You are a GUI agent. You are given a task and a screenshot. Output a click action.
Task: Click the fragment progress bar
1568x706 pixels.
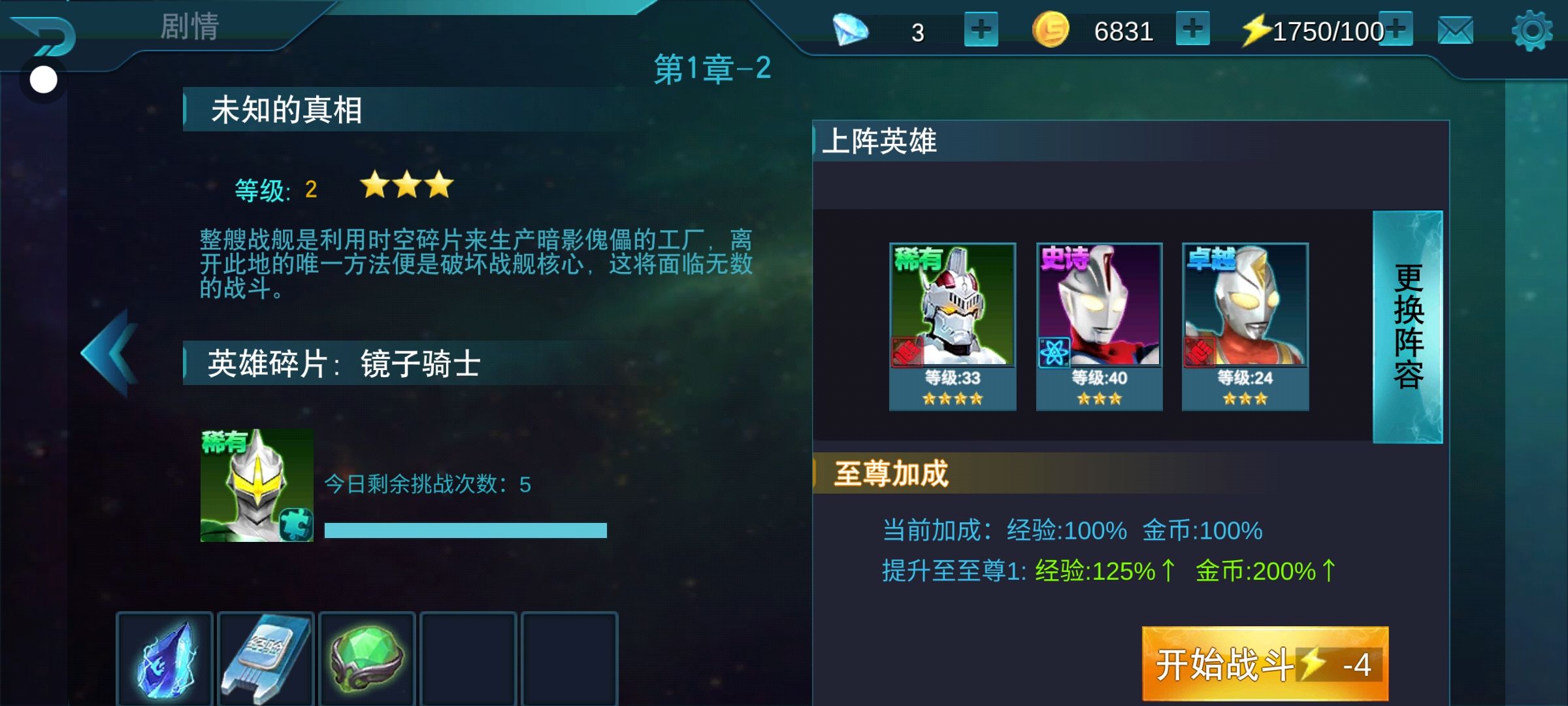[466, 530]
